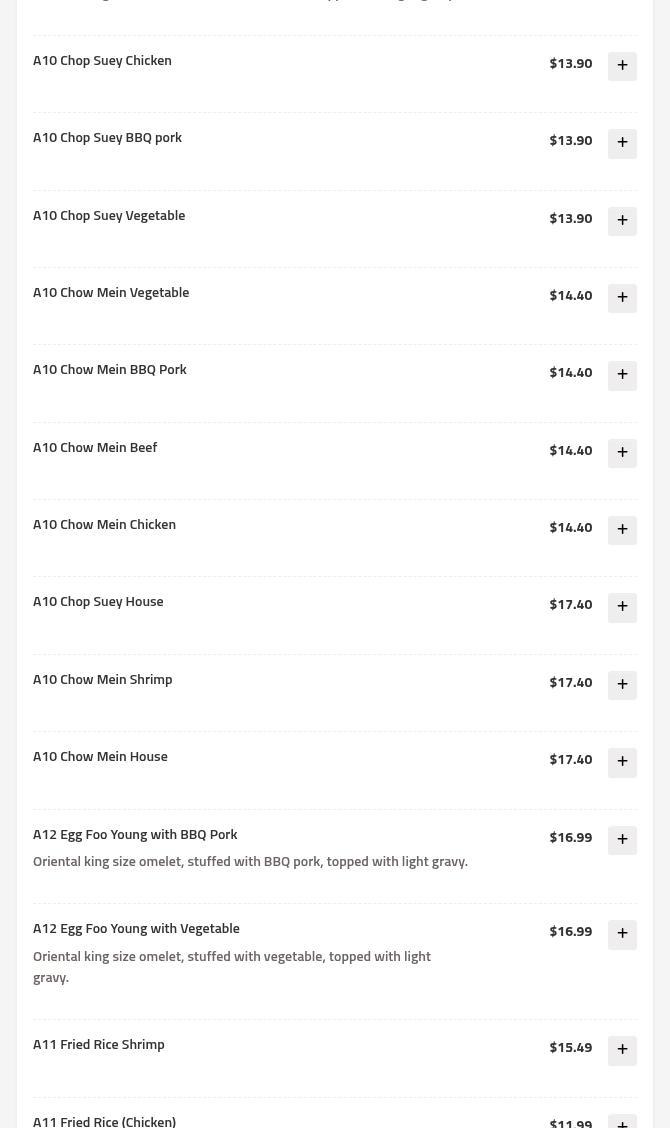
Task: Click the A11 Fried Rice Shrimp name
Action: coord(99,1045)
